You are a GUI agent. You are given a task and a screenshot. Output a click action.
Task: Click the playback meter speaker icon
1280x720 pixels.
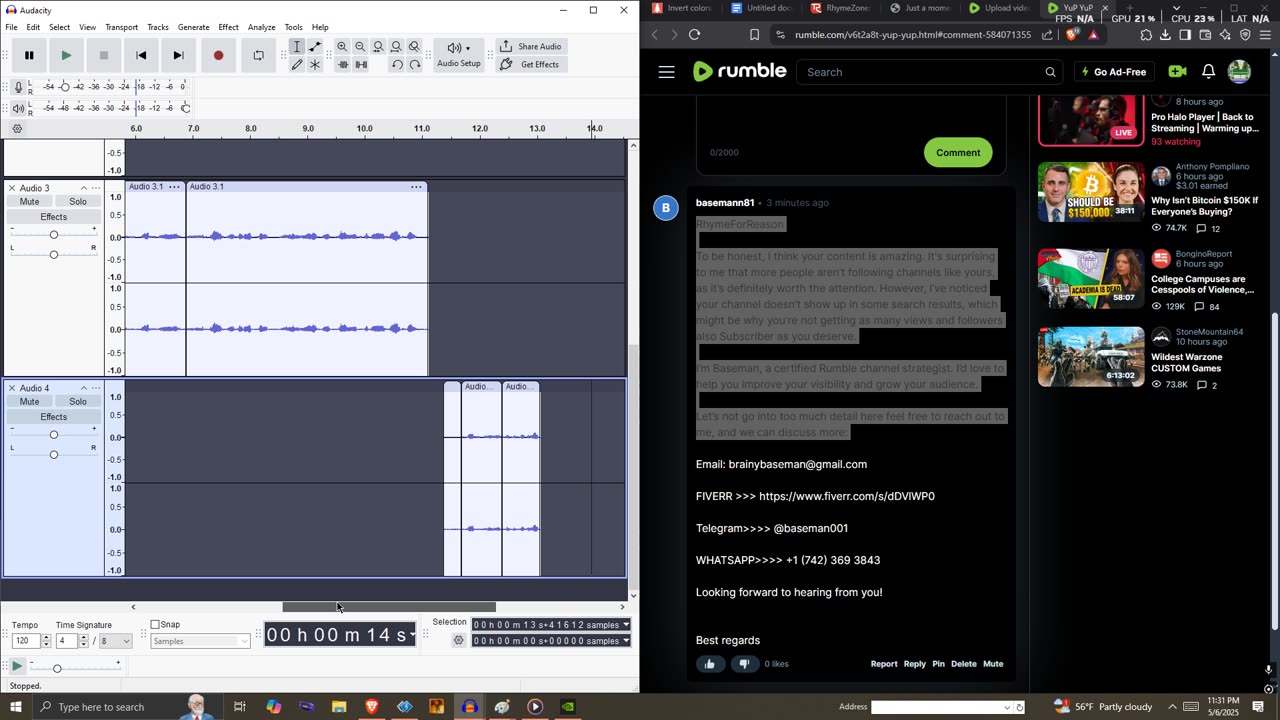pos(18,108)
